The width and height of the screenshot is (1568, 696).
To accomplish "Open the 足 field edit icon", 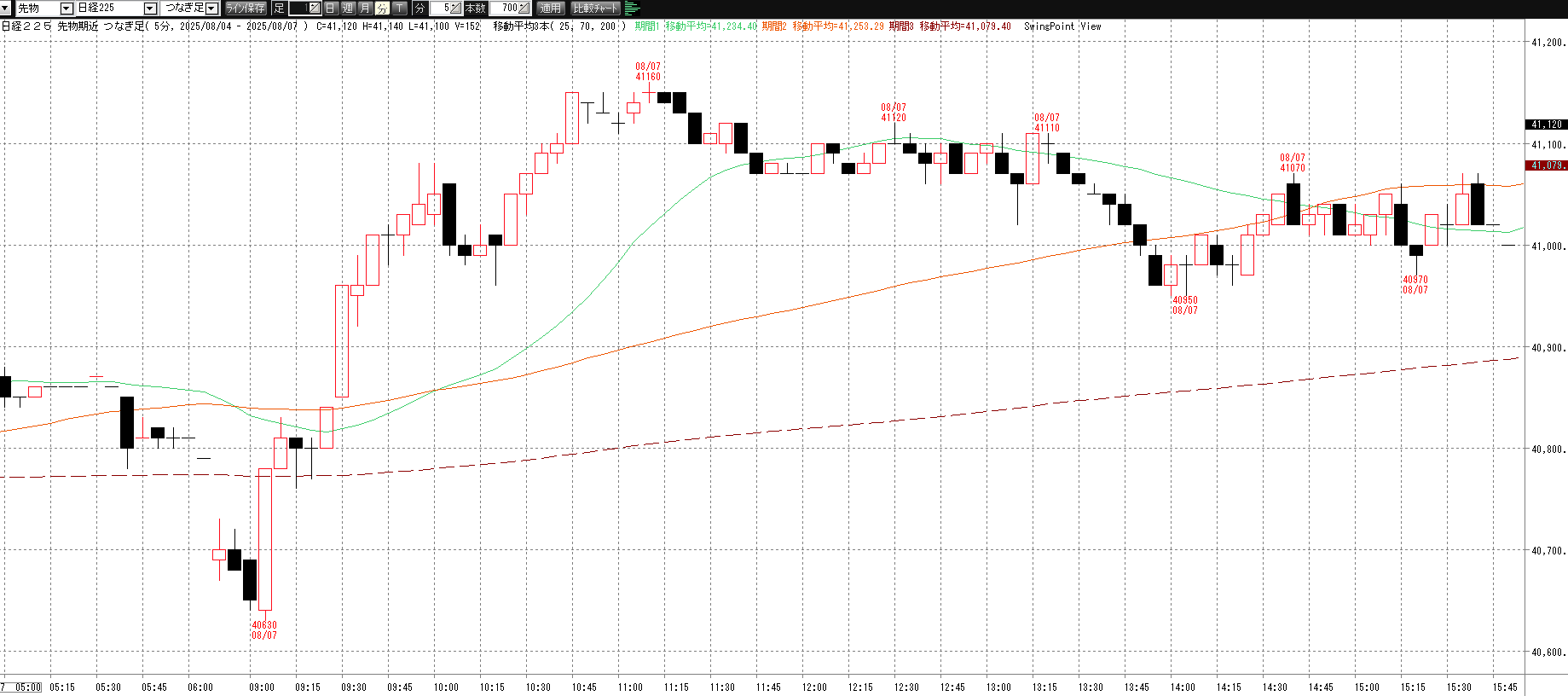I will (x=314, y=9).
